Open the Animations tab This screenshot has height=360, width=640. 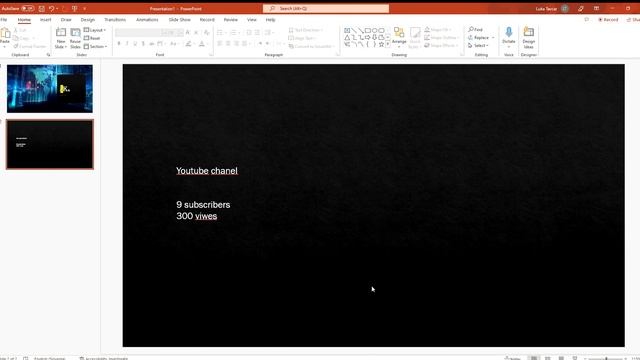point(147,20)
